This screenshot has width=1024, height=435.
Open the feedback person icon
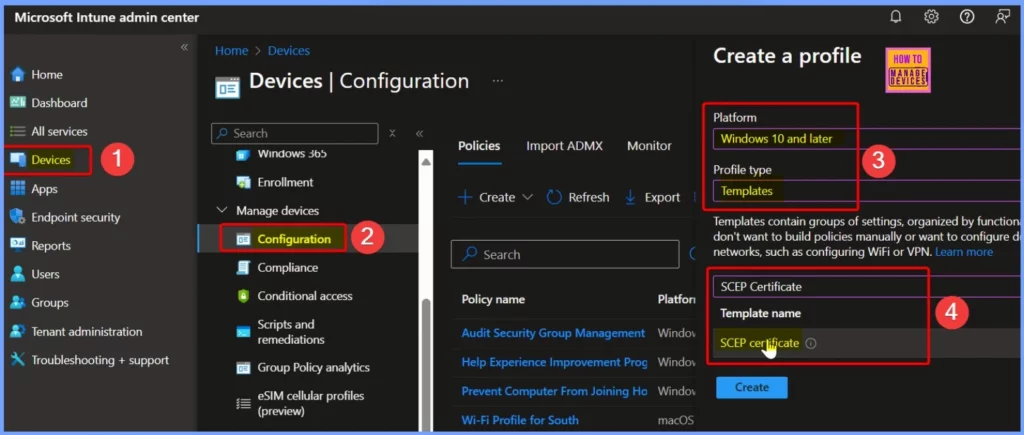click(1002, 17)
